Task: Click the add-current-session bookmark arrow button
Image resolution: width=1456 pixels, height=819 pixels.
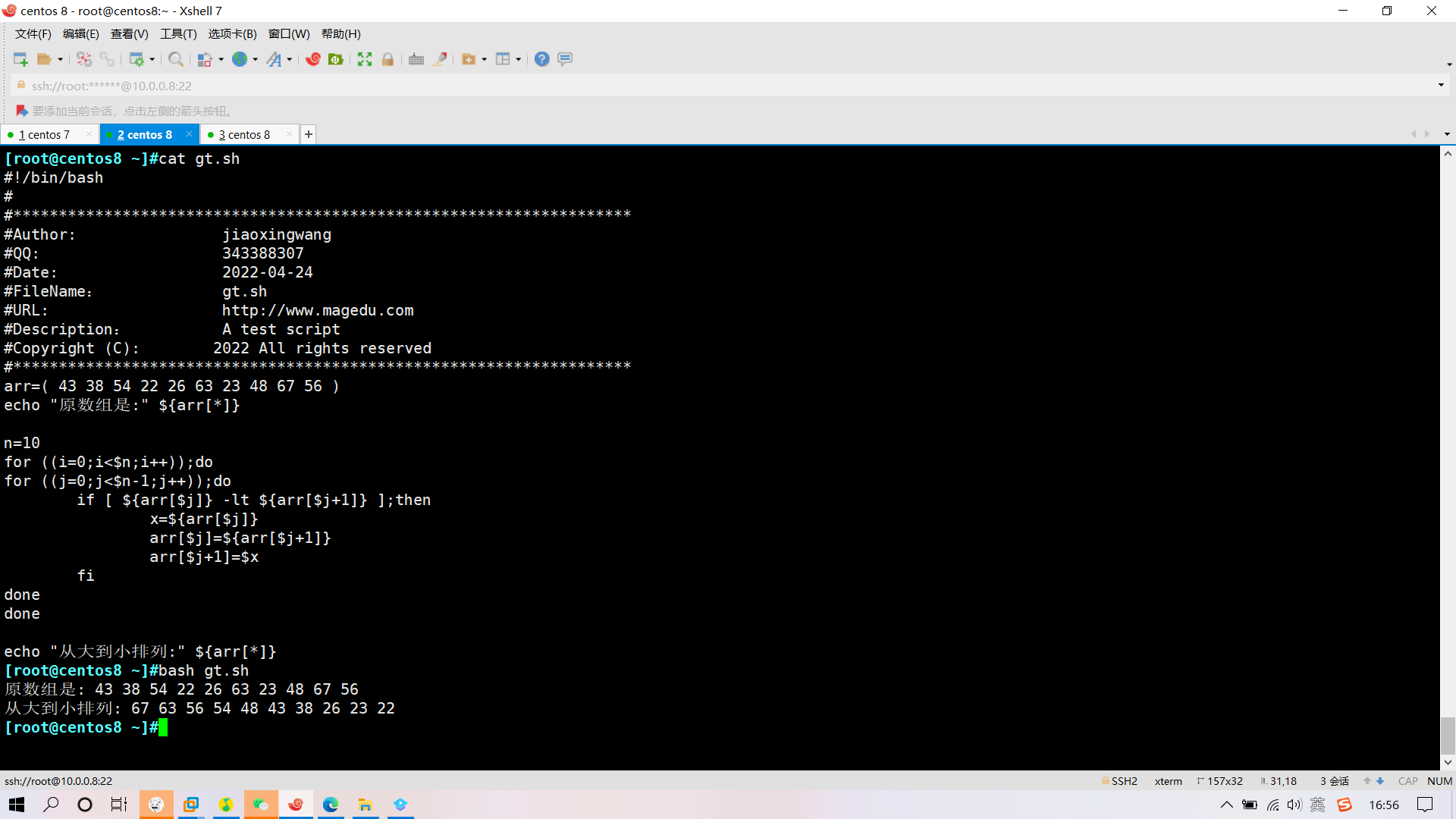Action: coord(22,111)
